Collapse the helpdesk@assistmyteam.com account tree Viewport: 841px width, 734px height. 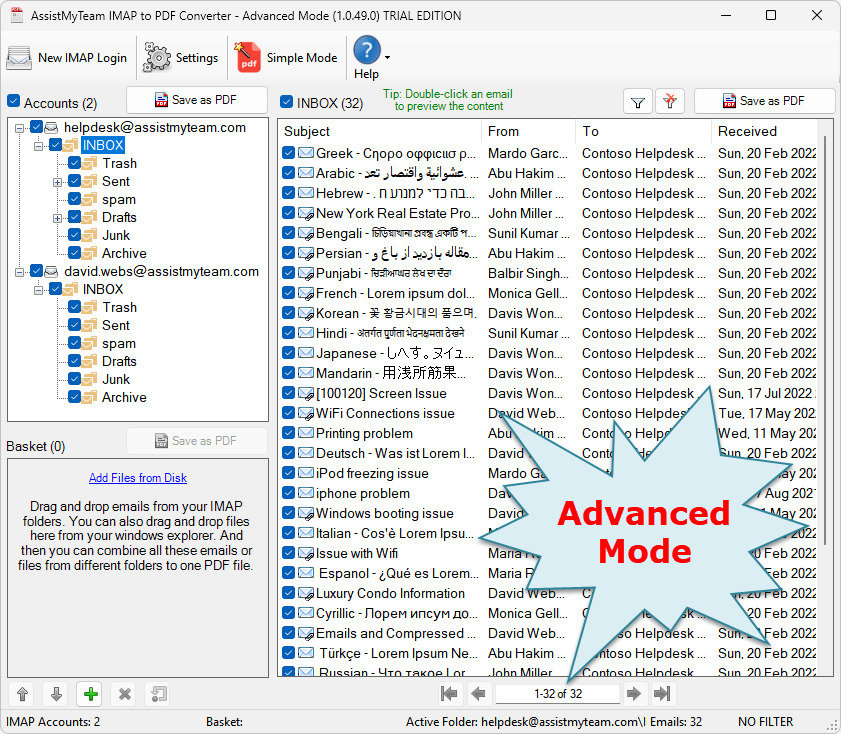22,128
